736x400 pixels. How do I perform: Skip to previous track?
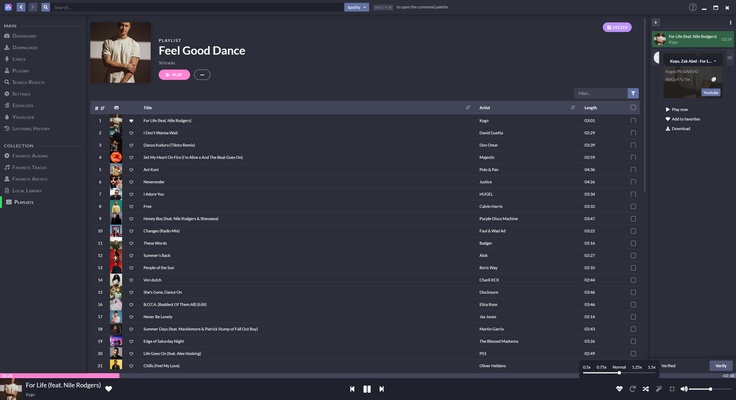(352, 389)
